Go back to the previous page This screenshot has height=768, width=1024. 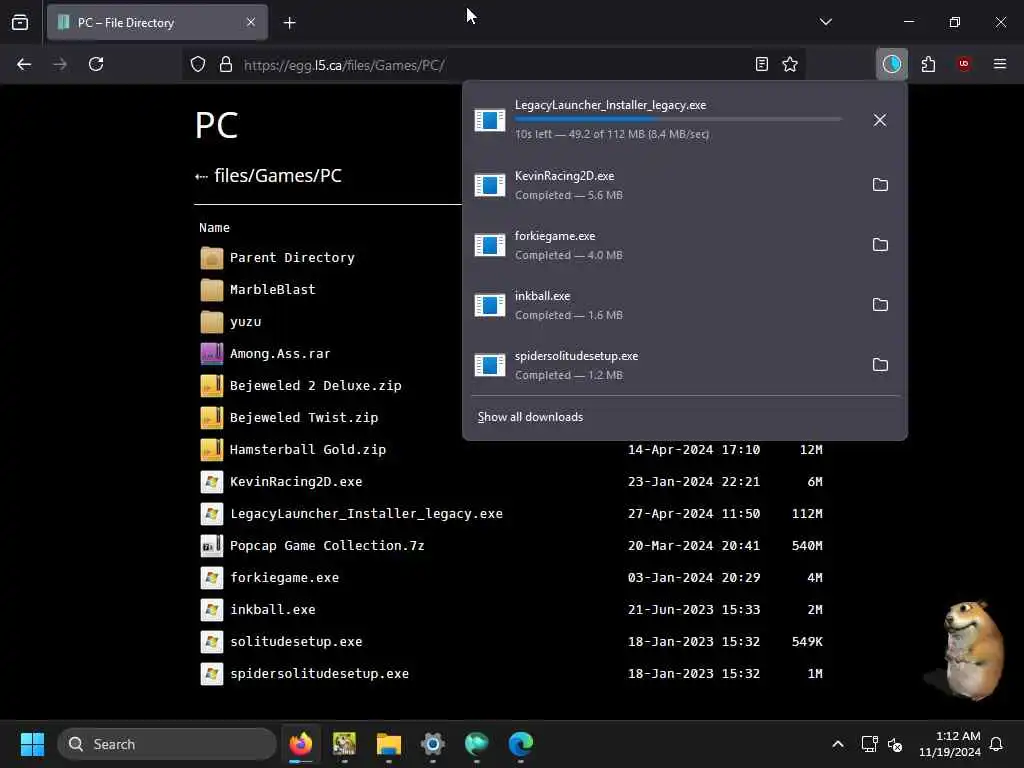coord(24,64)
